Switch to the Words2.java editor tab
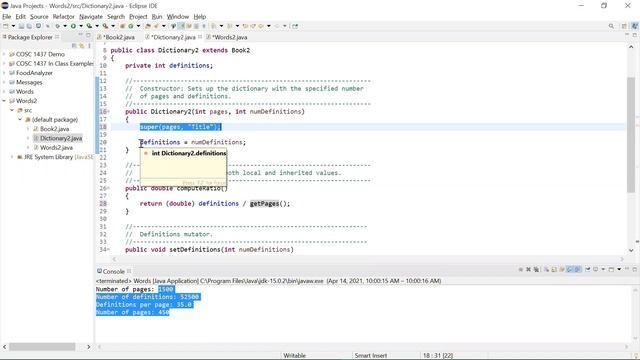 pos(229,37)
